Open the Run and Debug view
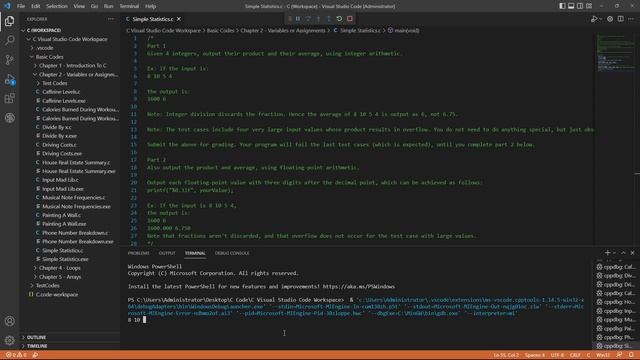Screen dimensions: 640x360 (9, 79)
